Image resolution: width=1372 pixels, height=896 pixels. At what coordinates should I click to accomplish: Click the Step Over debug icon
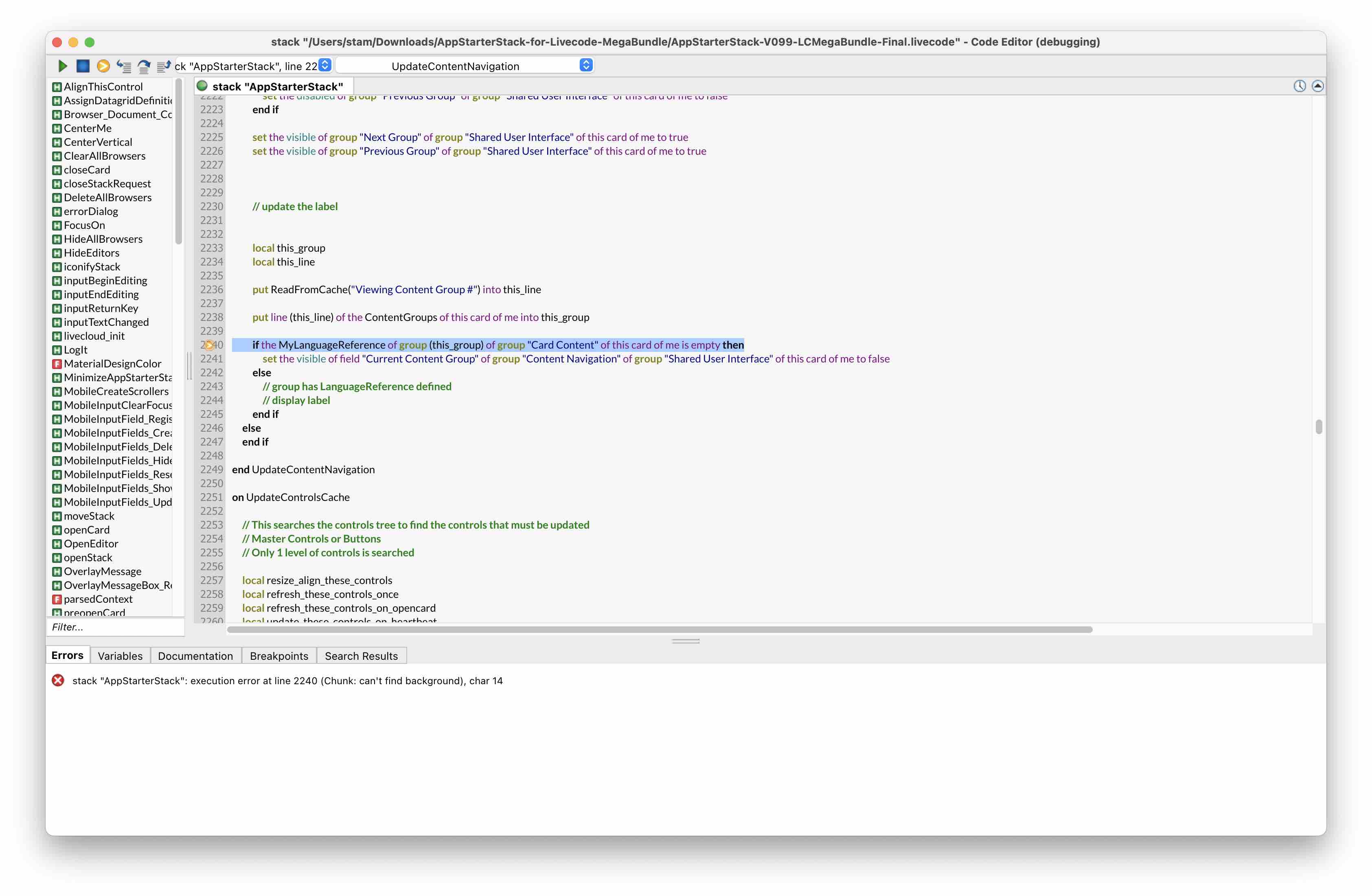[x=144, y=66]
